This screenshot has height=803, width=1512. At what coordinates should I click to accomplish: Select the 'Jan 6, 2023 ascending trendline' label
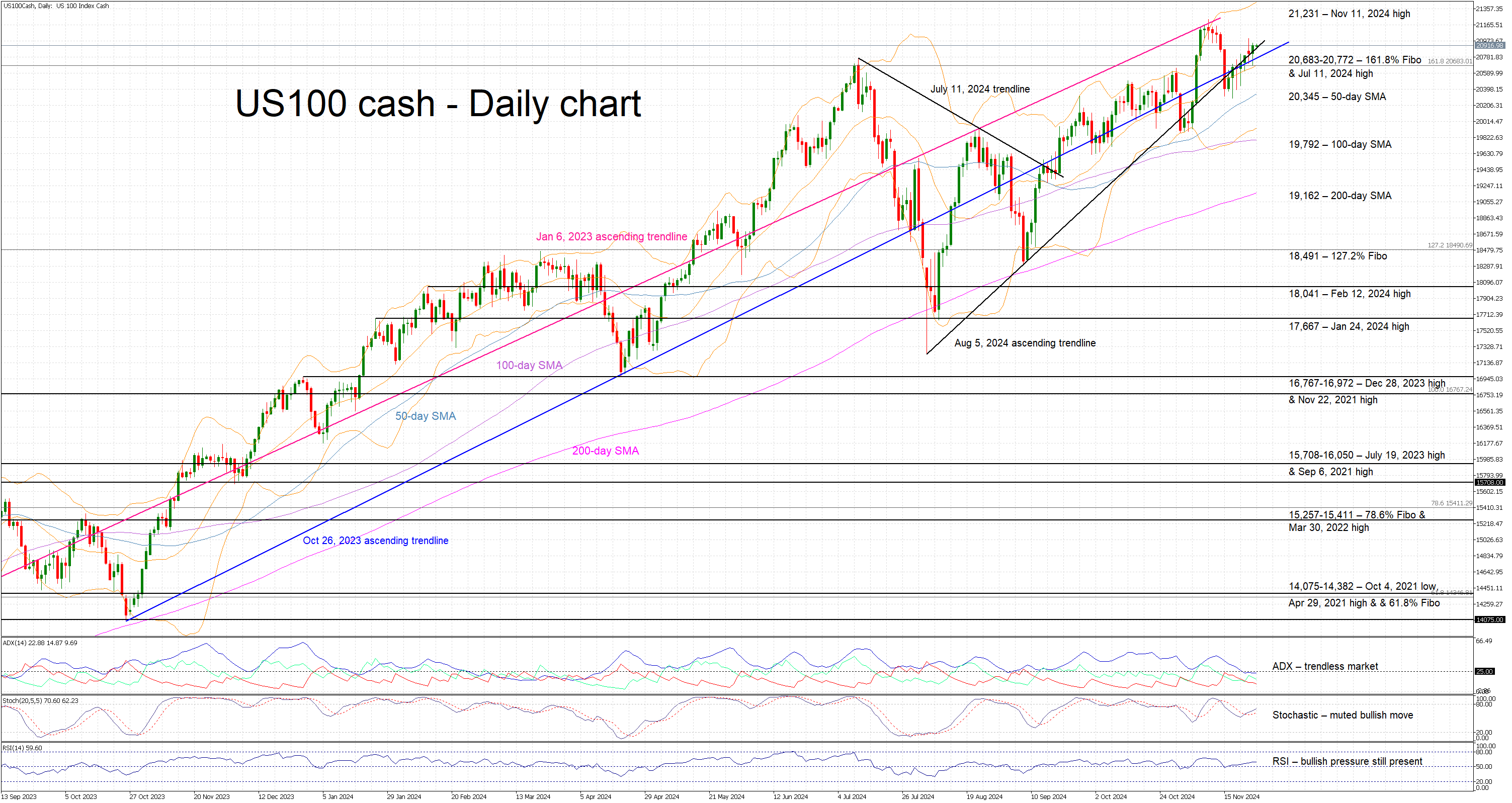tap(611, 236)
